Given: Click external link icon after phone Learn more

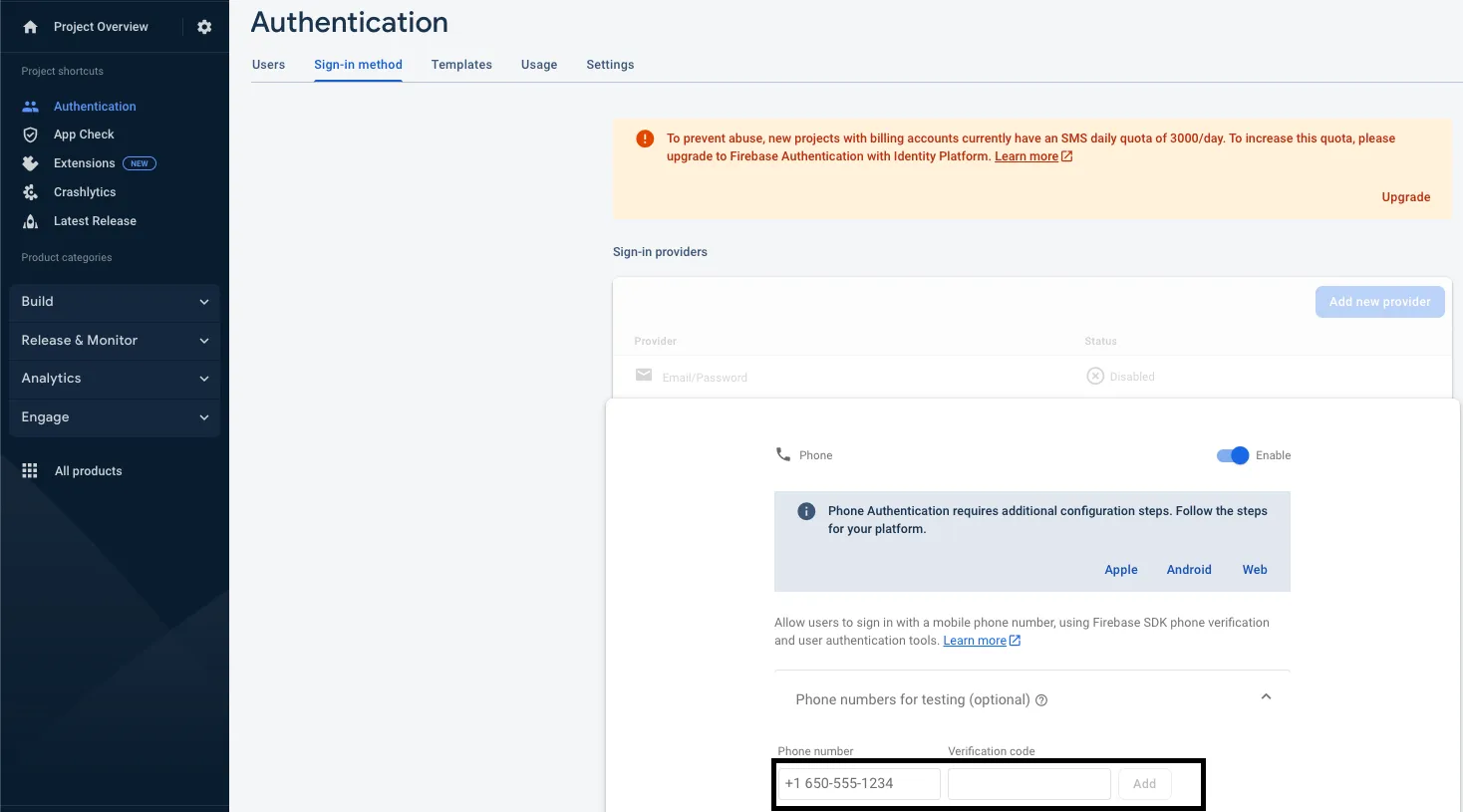Looking at the screenshot, I should tap(1016, 641).
